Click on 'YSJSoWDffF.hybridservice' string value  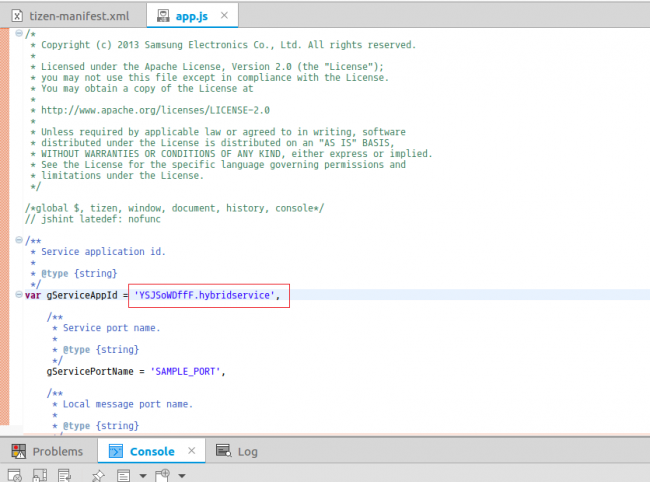point(208,295)
